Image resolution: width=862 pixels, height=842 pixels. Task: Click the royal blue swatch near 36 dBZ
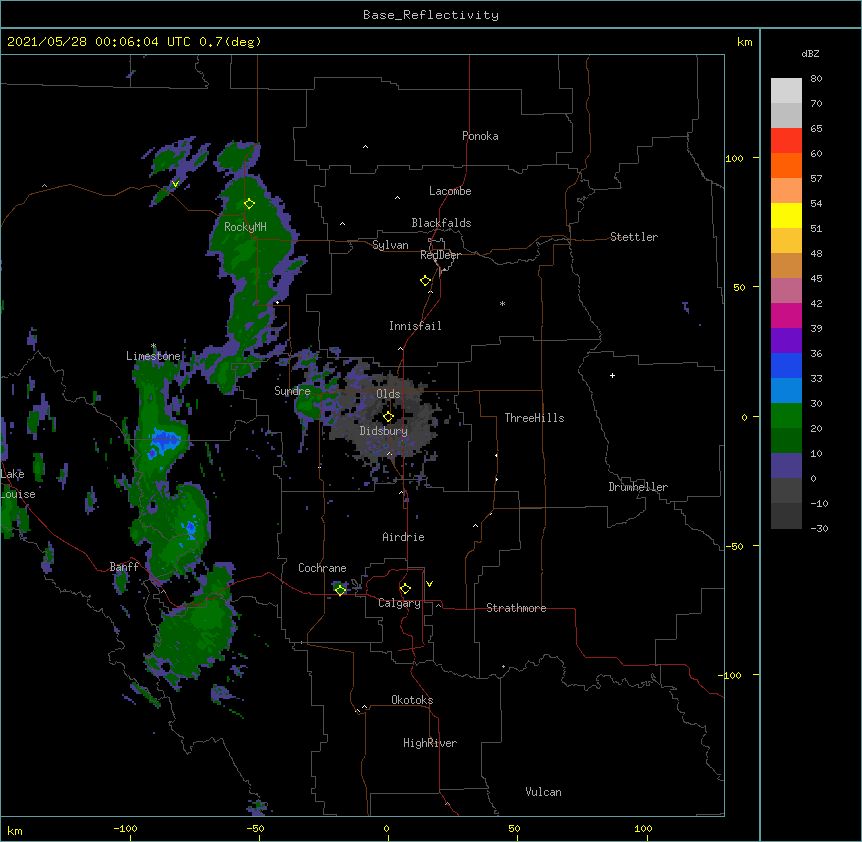pos(786,365)
